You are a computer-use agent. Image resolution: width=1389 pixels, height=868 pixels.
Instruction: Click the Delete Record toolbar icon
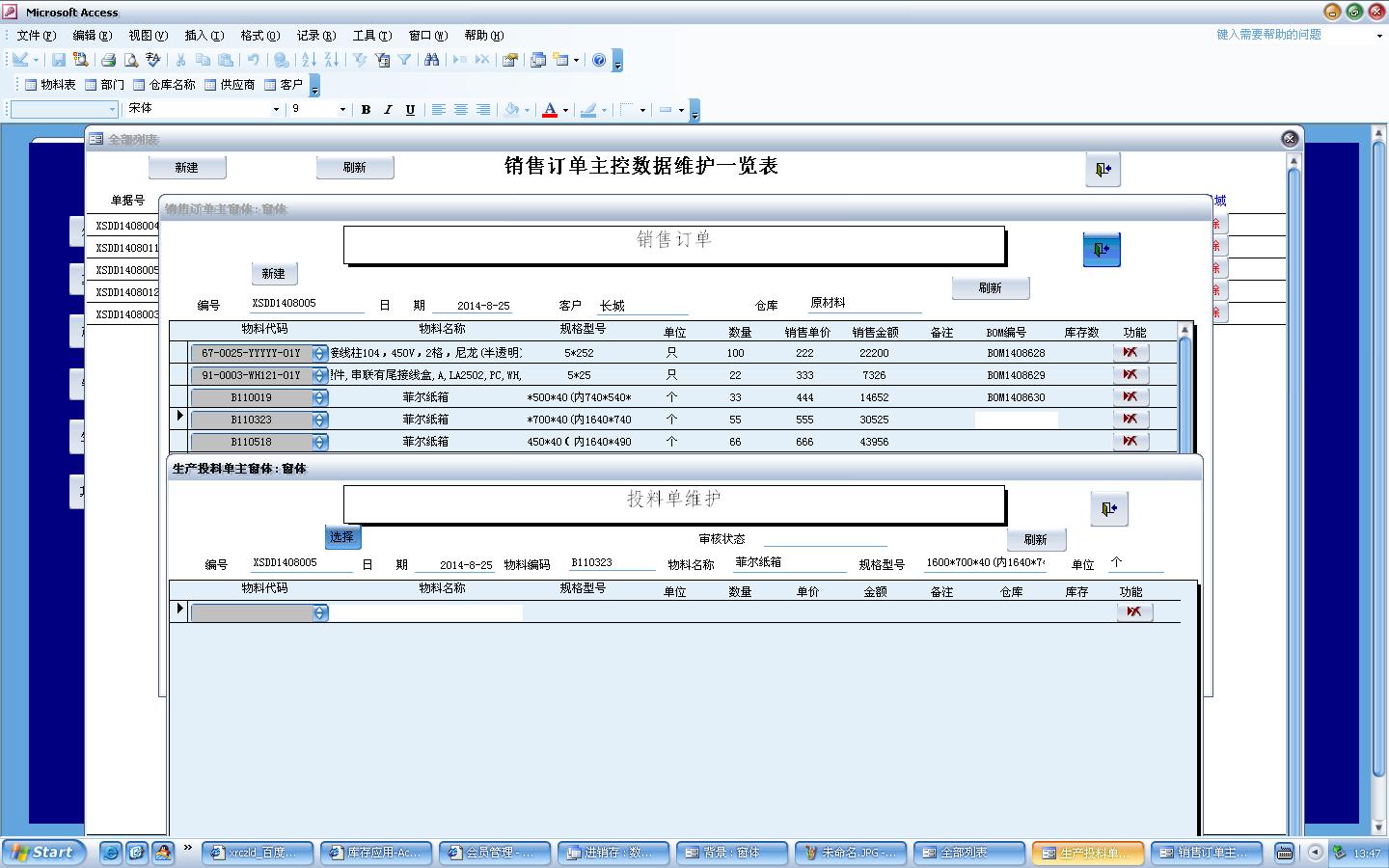click(482, 60)
